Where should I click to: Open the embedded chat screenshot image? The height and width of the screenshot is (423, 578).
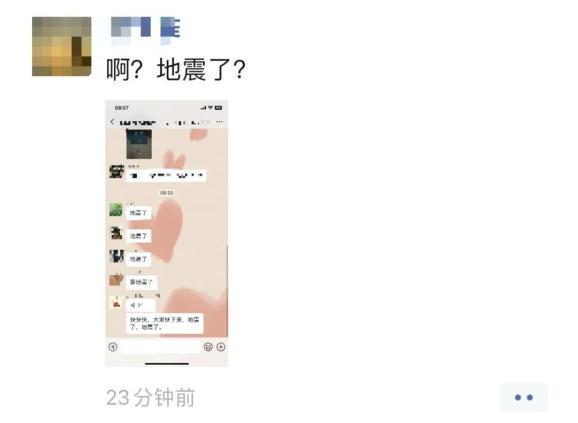(167, 233)
